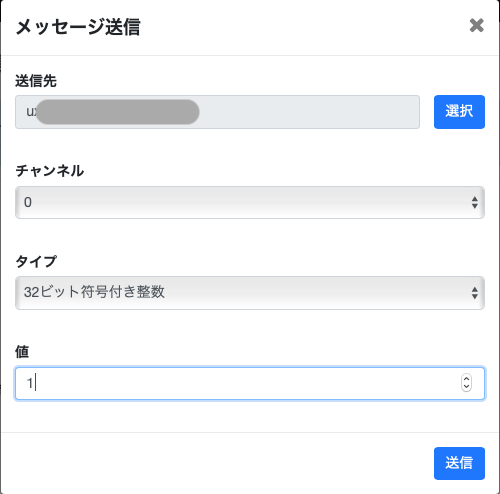Click the 32ビット符号付き整数 option text

[94, 292]
